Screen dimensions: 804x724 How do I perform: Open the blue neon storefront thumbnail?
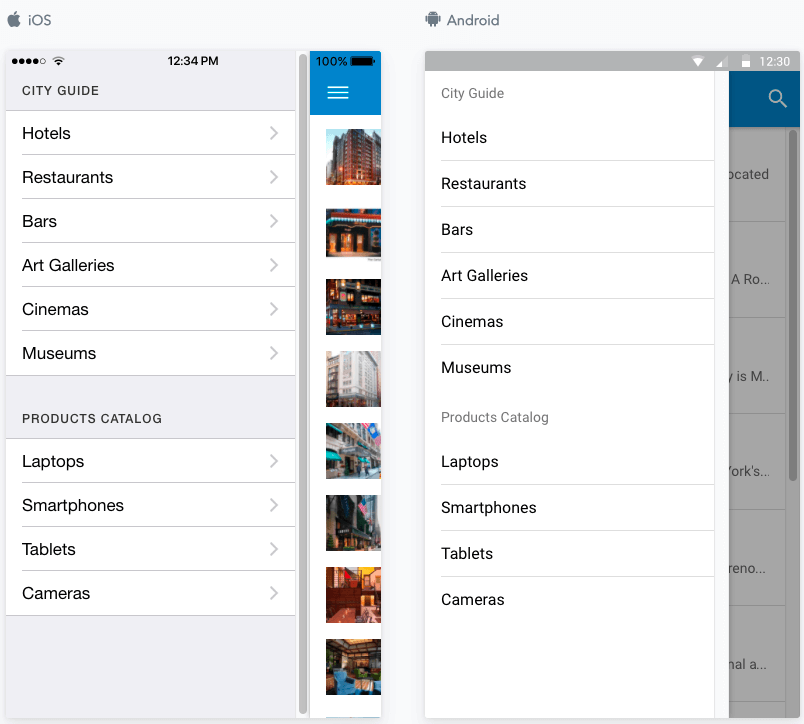click(353, 233)
